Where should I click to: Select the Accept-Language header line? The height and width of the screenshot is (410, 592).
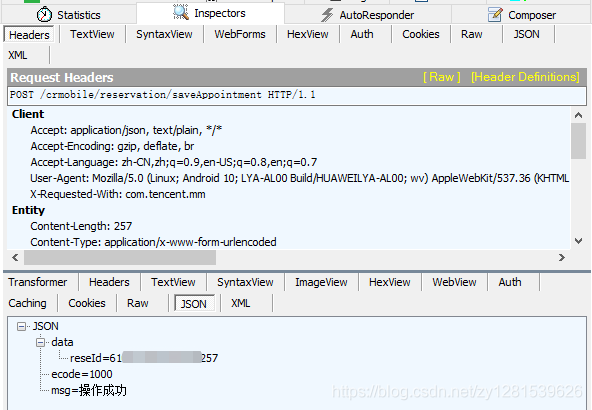(174, 162)
